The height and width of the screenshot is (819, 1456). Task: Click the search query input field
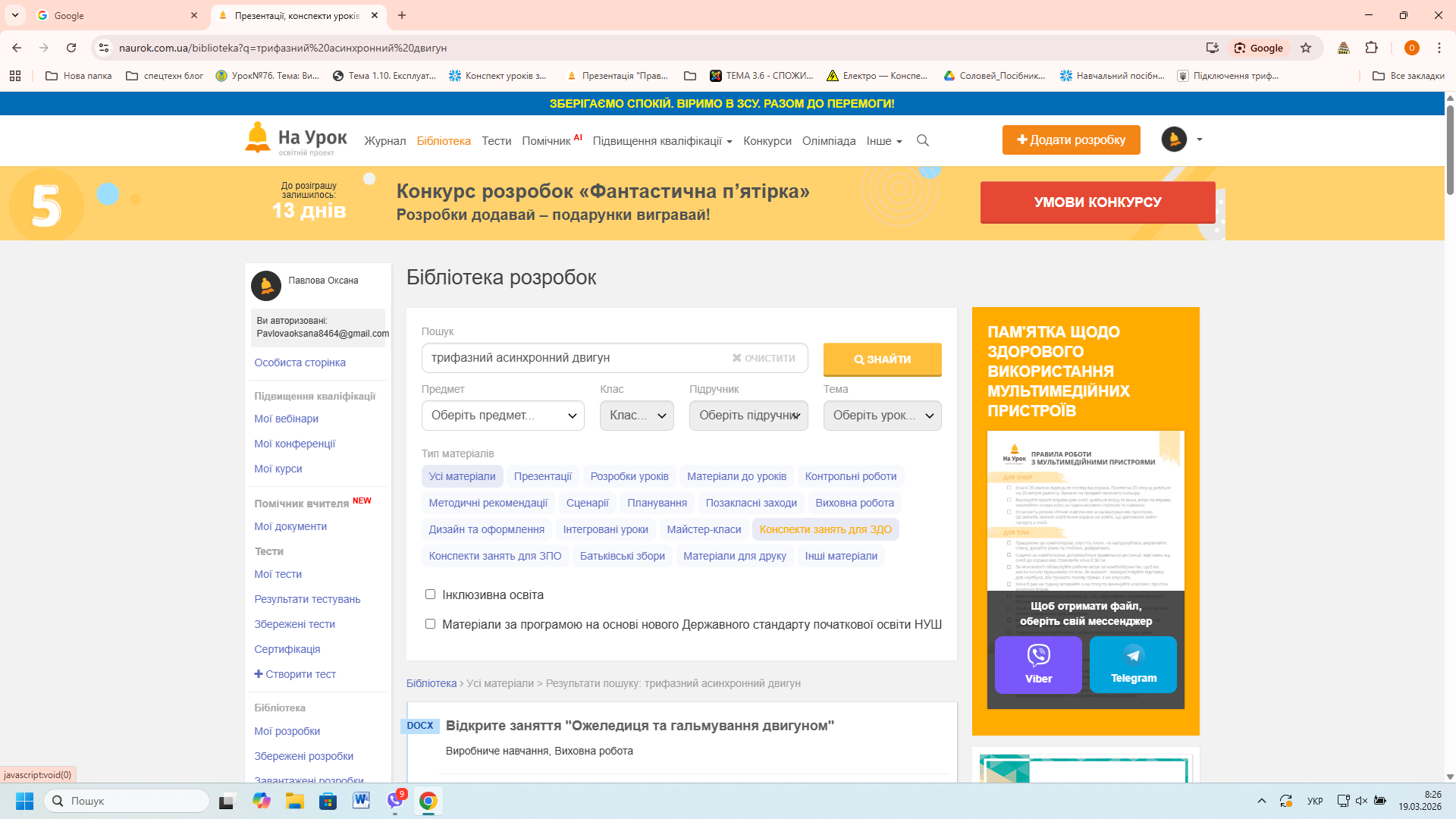point(576,358)
